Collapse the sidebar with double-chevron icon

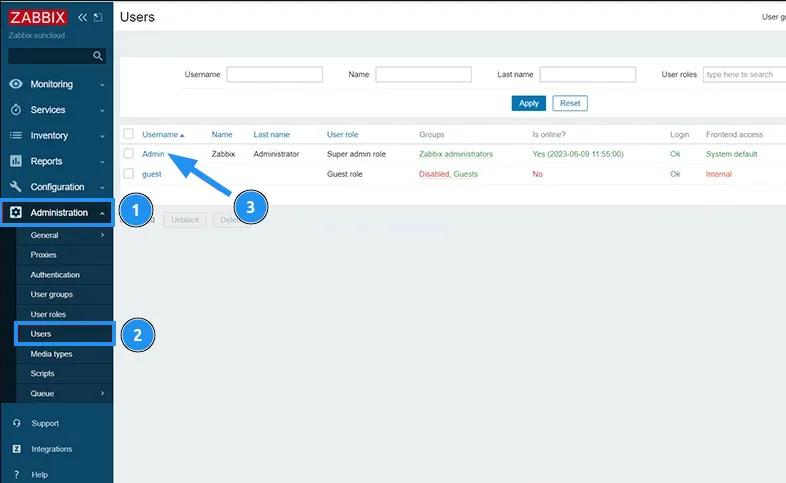pos(82,18)
